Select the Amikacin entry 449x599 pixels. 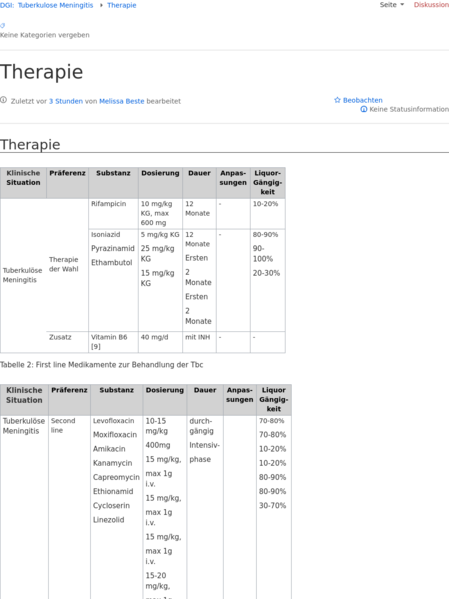(x=109, y=449)
